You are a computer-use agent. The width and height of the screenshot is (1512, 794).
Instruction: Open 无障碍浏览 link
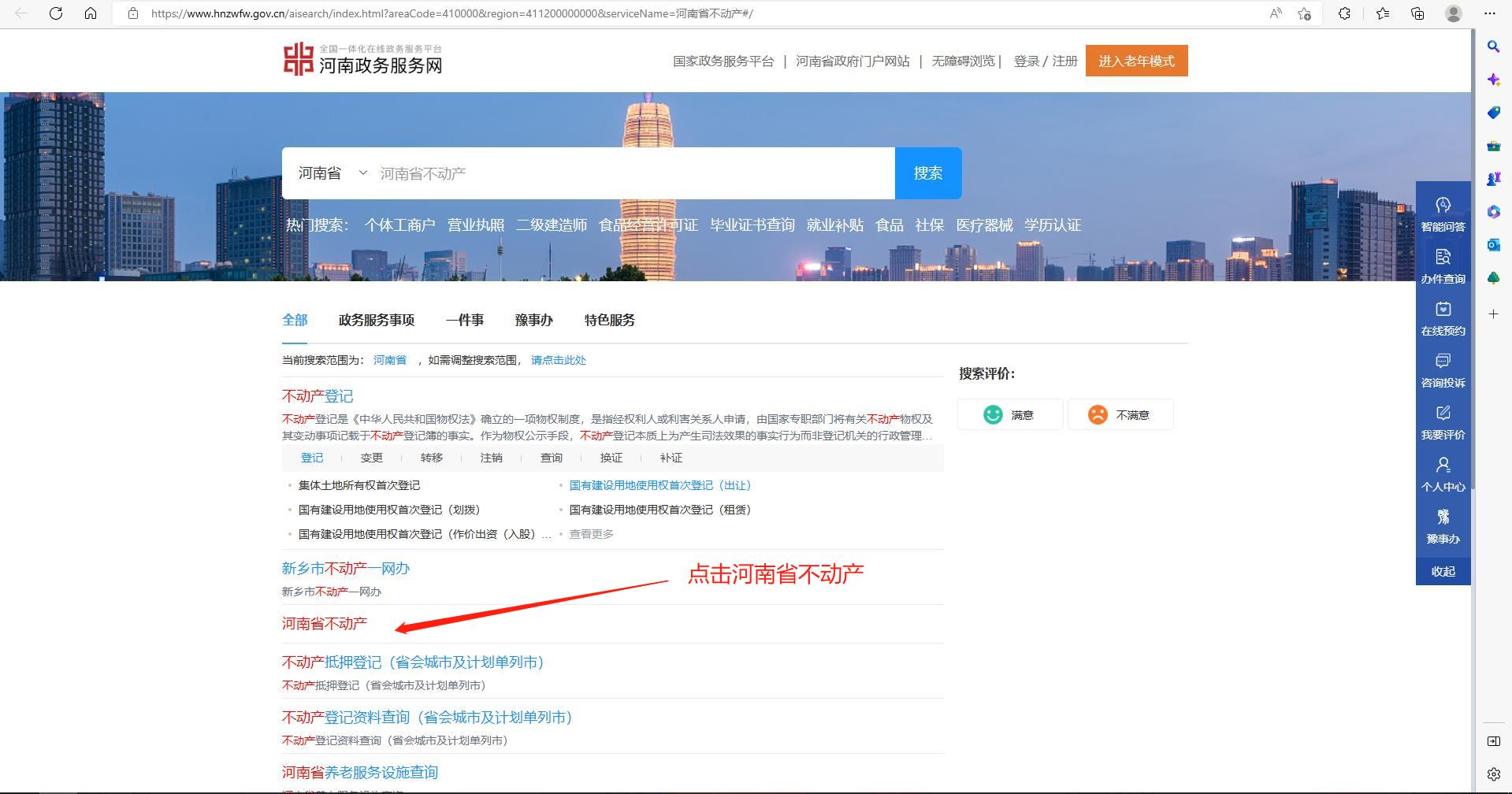click(x=963, y=61)
